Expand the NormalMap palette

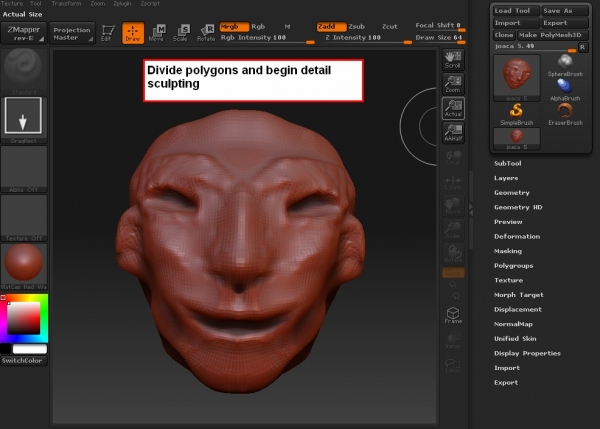513,324
